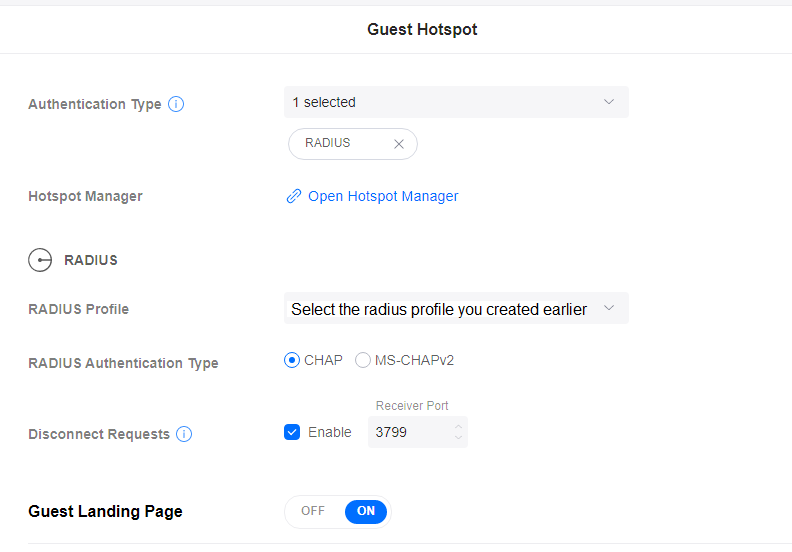Show the Disconnect Requests info tooltip icon
Screen dimensions: 792x552
point(184,434)
